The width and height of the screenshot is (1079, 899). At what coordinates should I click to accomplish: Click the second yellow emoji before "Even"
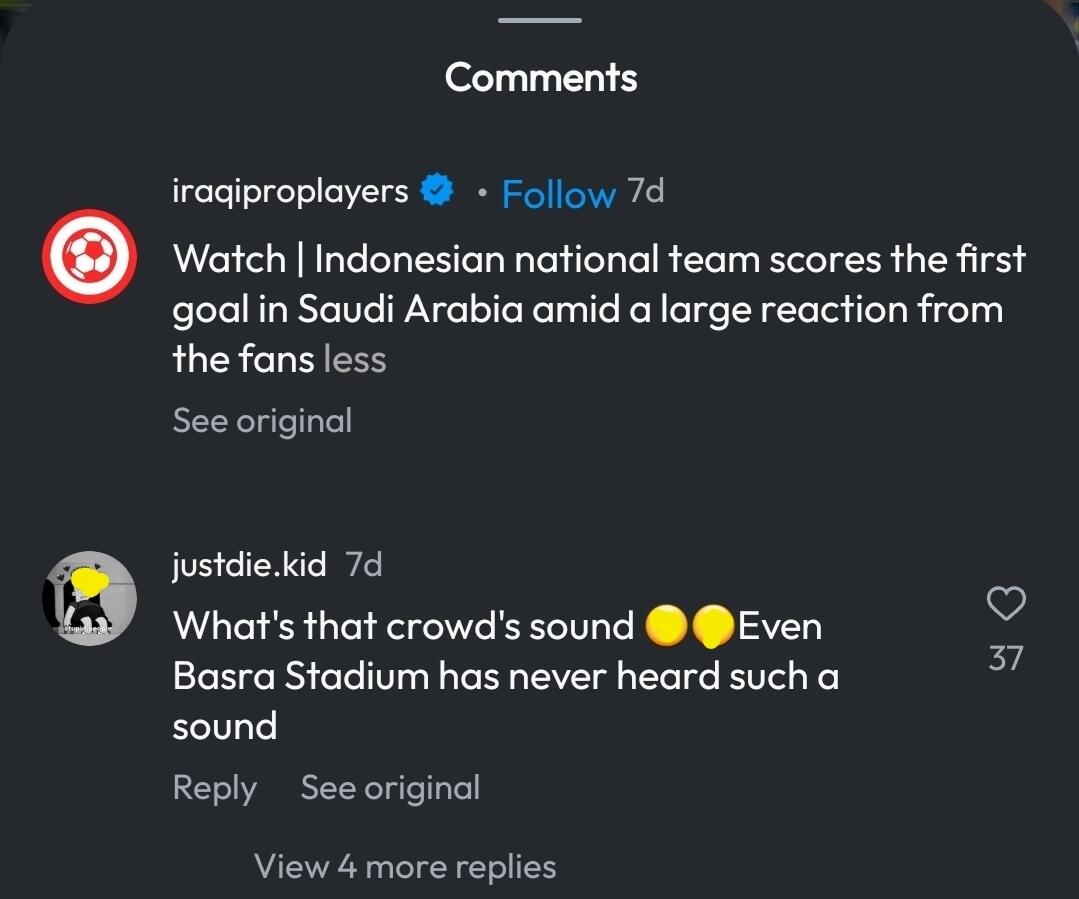[x=711, y=627]
